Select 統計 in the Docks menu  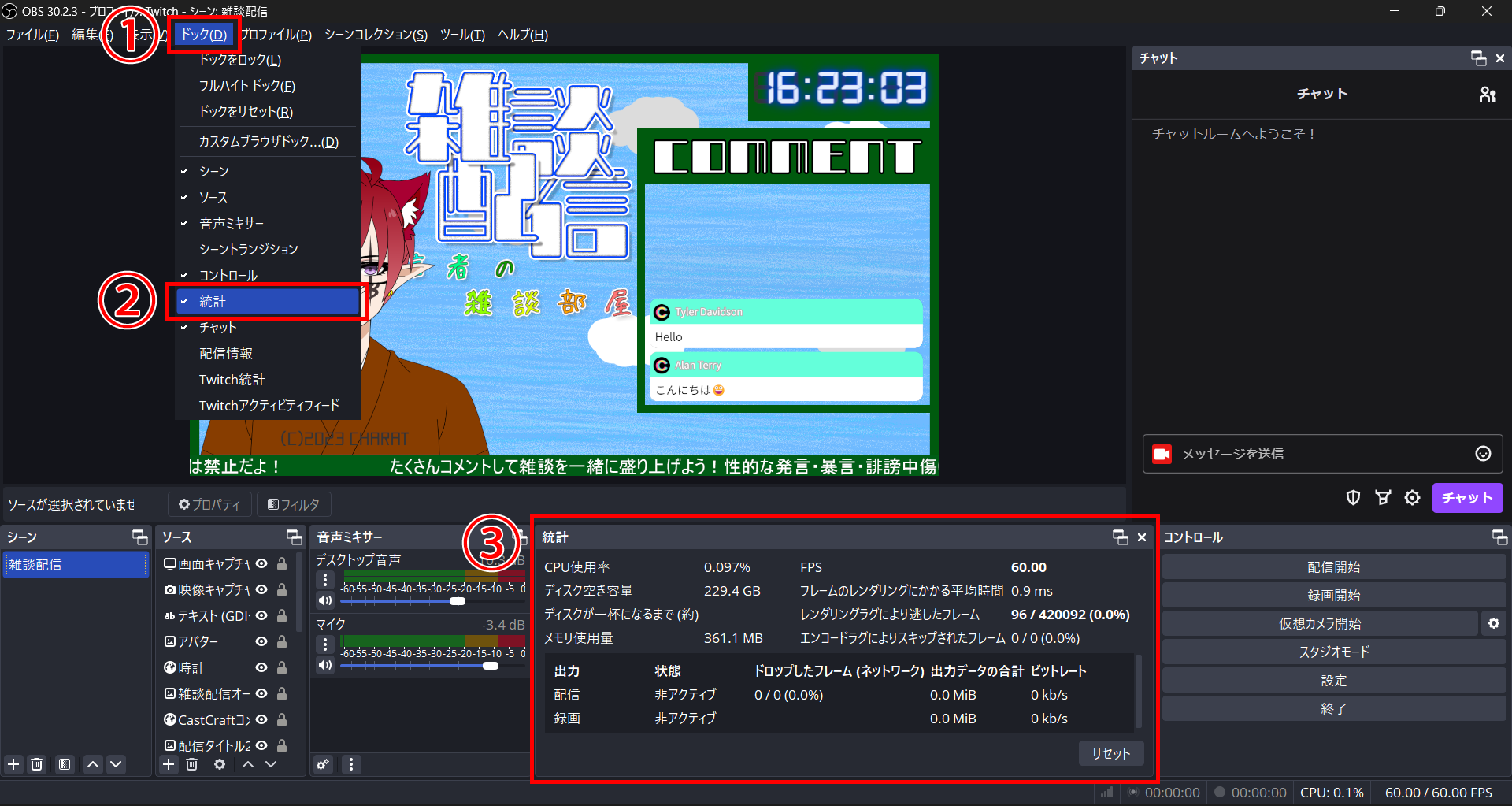pos(268,301)
